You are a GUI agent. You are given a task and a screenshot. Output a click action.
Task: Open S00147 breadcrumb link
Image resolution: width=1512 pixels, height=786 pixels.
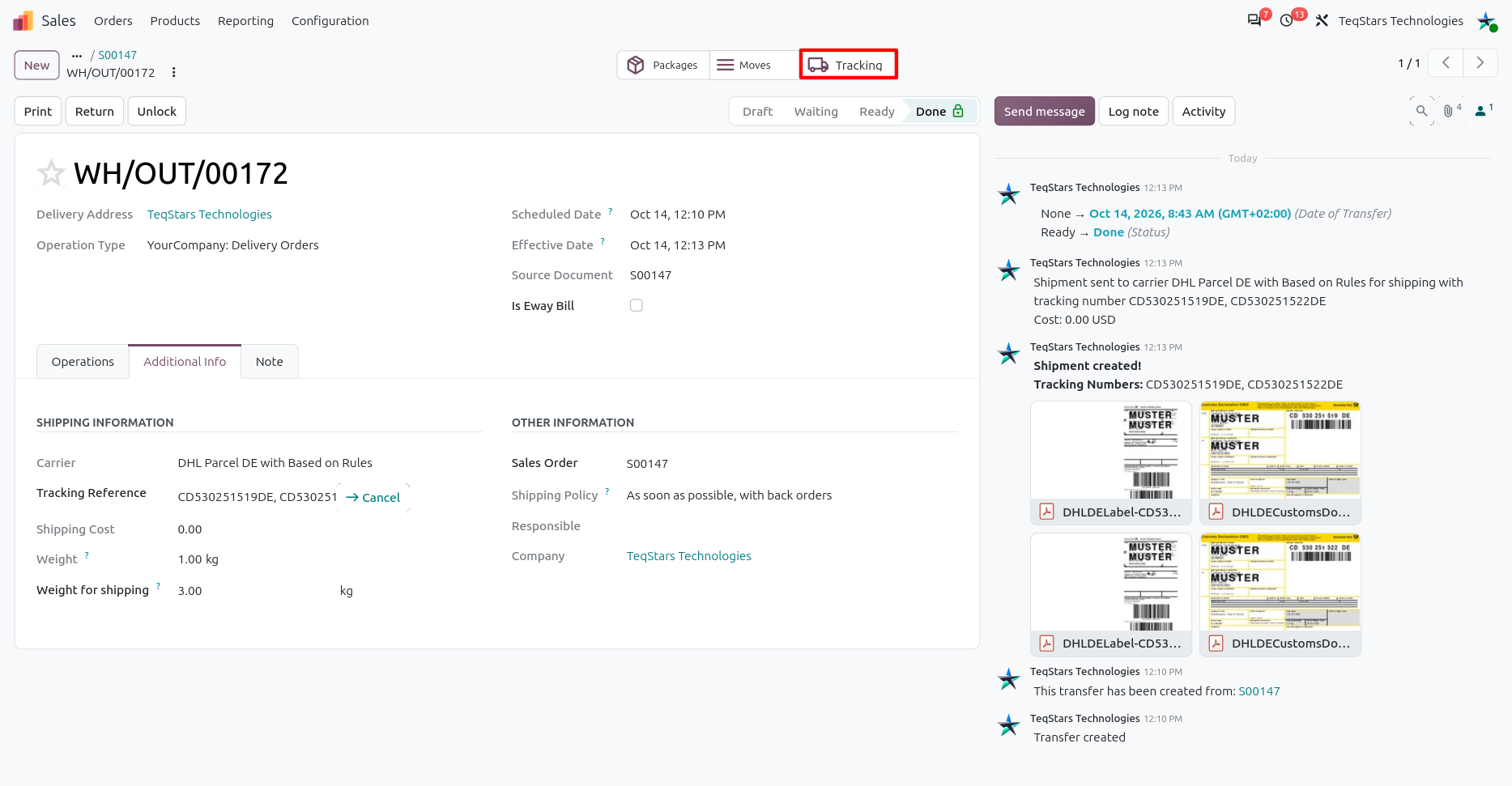coord(117,55)
